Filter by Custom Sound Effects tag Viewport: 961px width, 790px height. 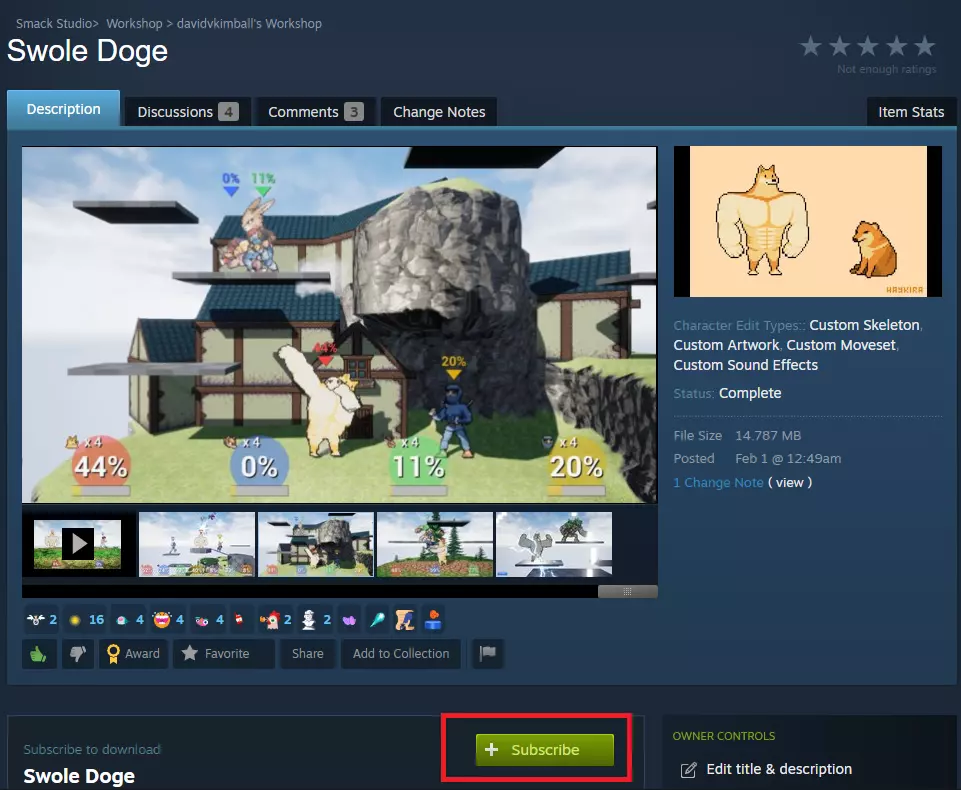746,365
